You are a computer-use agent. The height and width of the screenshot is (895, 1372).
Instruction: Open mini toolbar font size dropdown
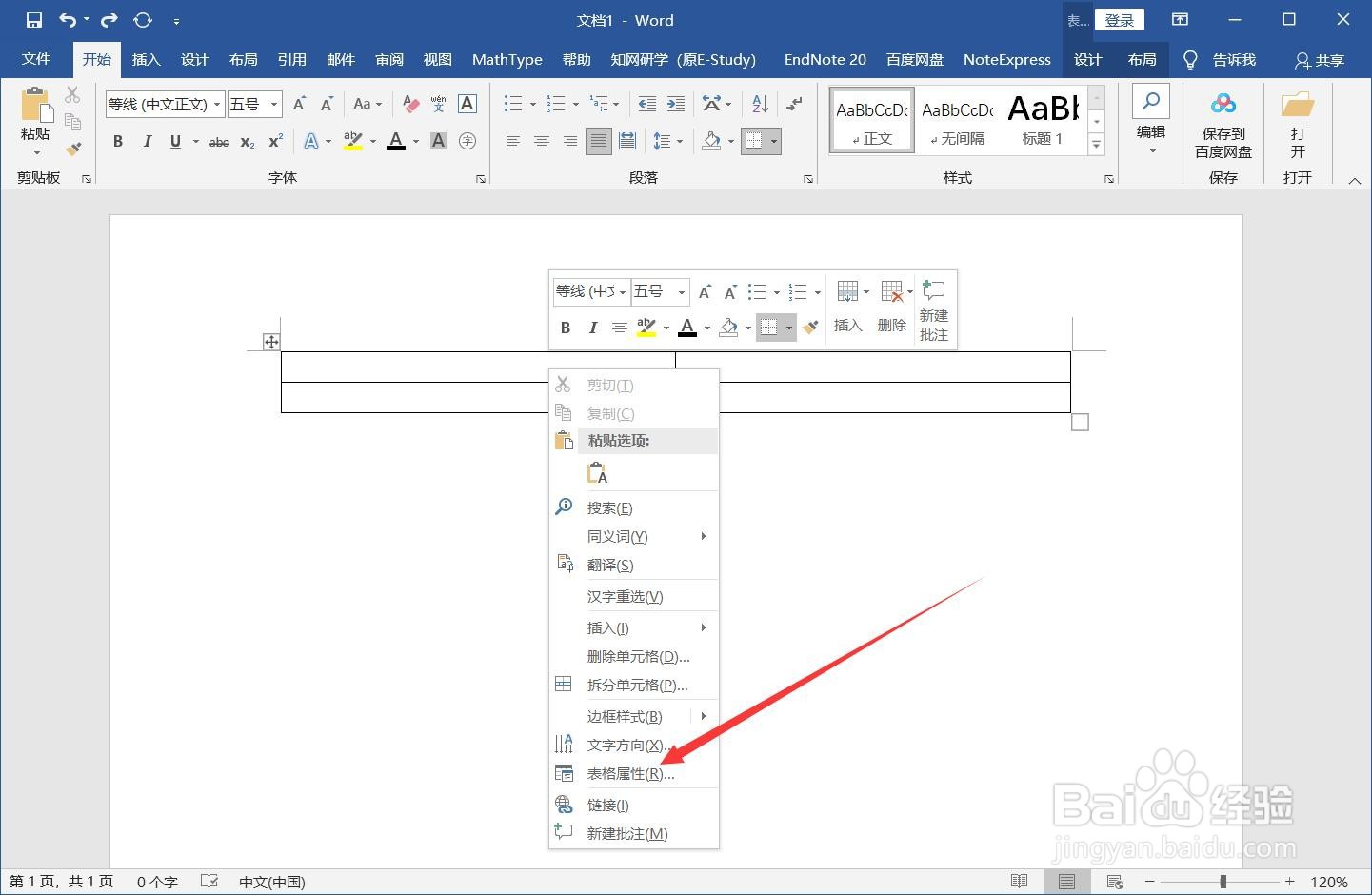(682, 291)
